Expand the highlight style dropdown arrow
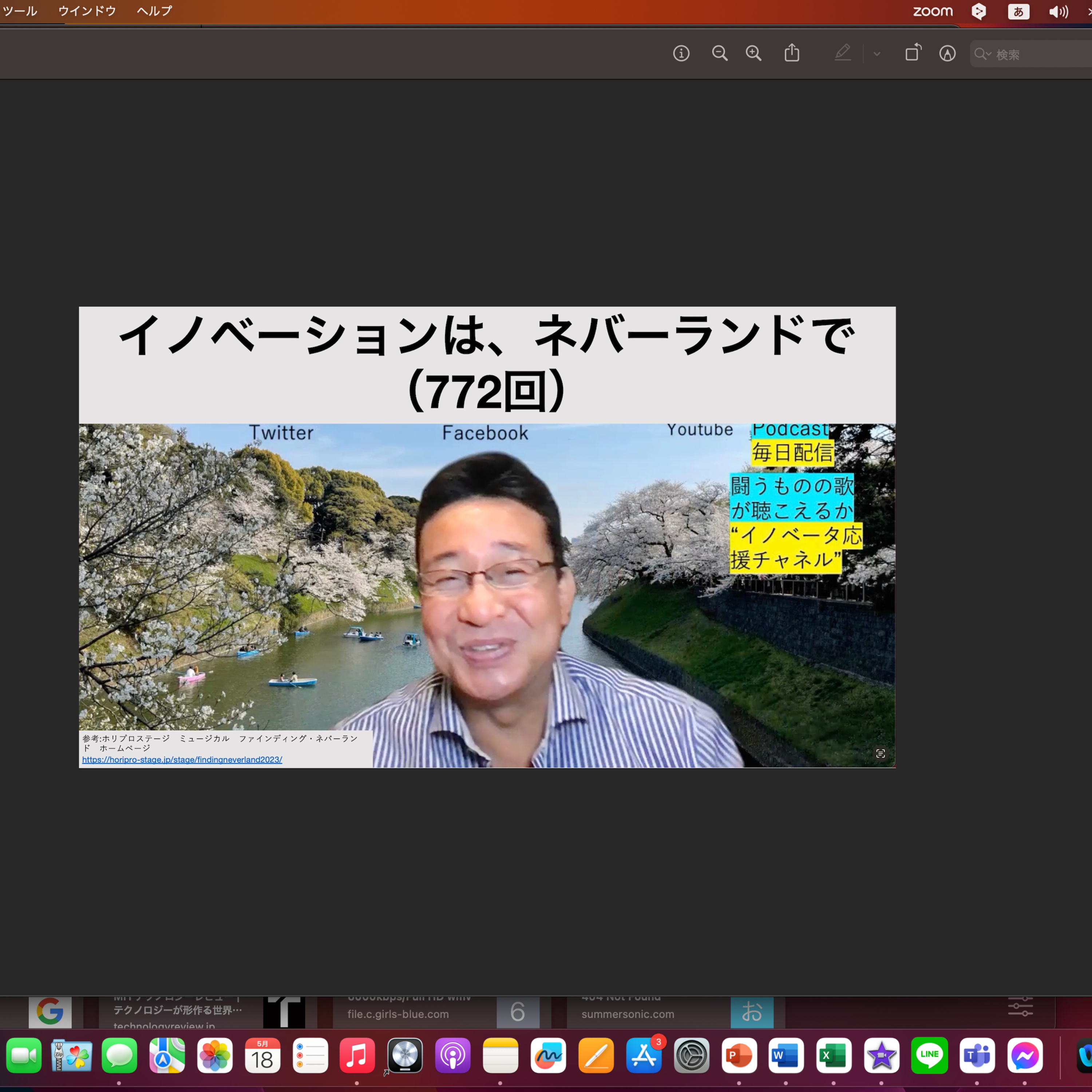 (877, 54)
